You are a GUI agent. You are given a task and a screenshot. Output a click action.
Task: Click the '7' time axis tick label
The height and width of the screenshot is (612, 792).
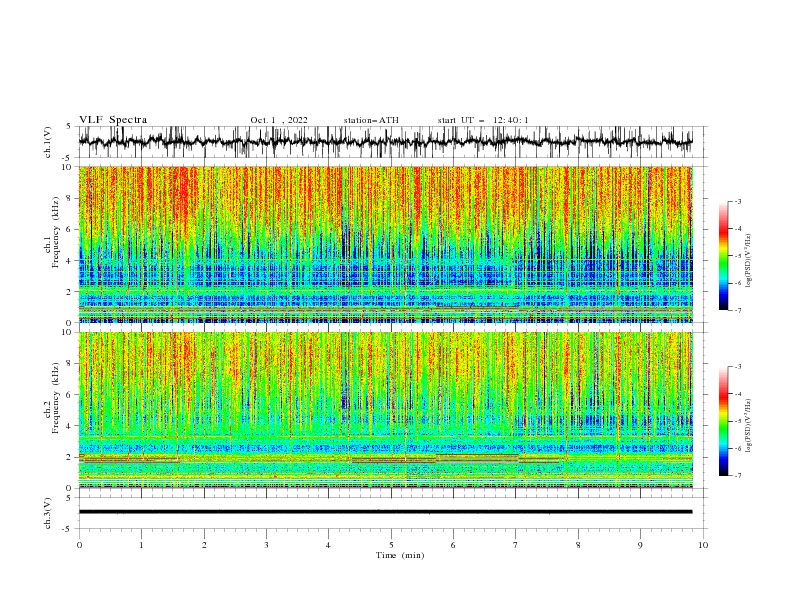pyautogui.click(x=516, y=545)
